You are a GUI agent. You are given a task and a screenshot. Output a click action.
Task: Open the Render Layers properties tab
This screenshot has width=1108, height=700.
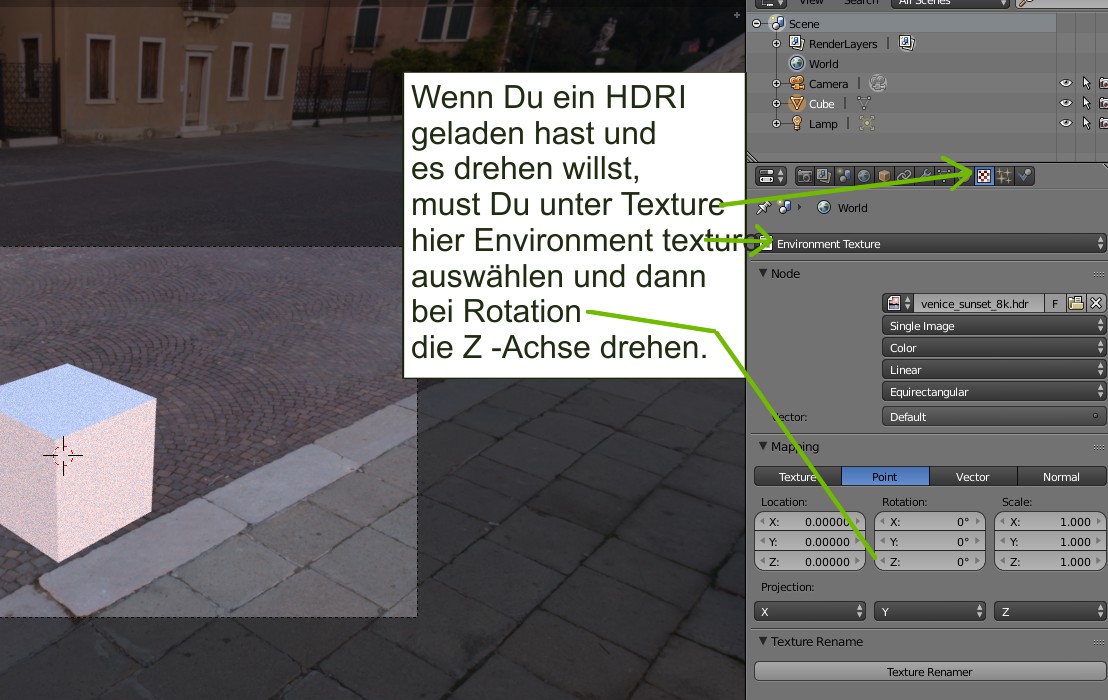tap(824, 176)
